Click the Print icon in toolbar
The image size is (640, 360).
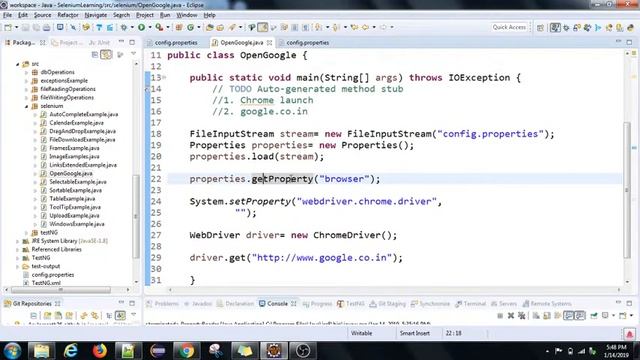point(47,27)
